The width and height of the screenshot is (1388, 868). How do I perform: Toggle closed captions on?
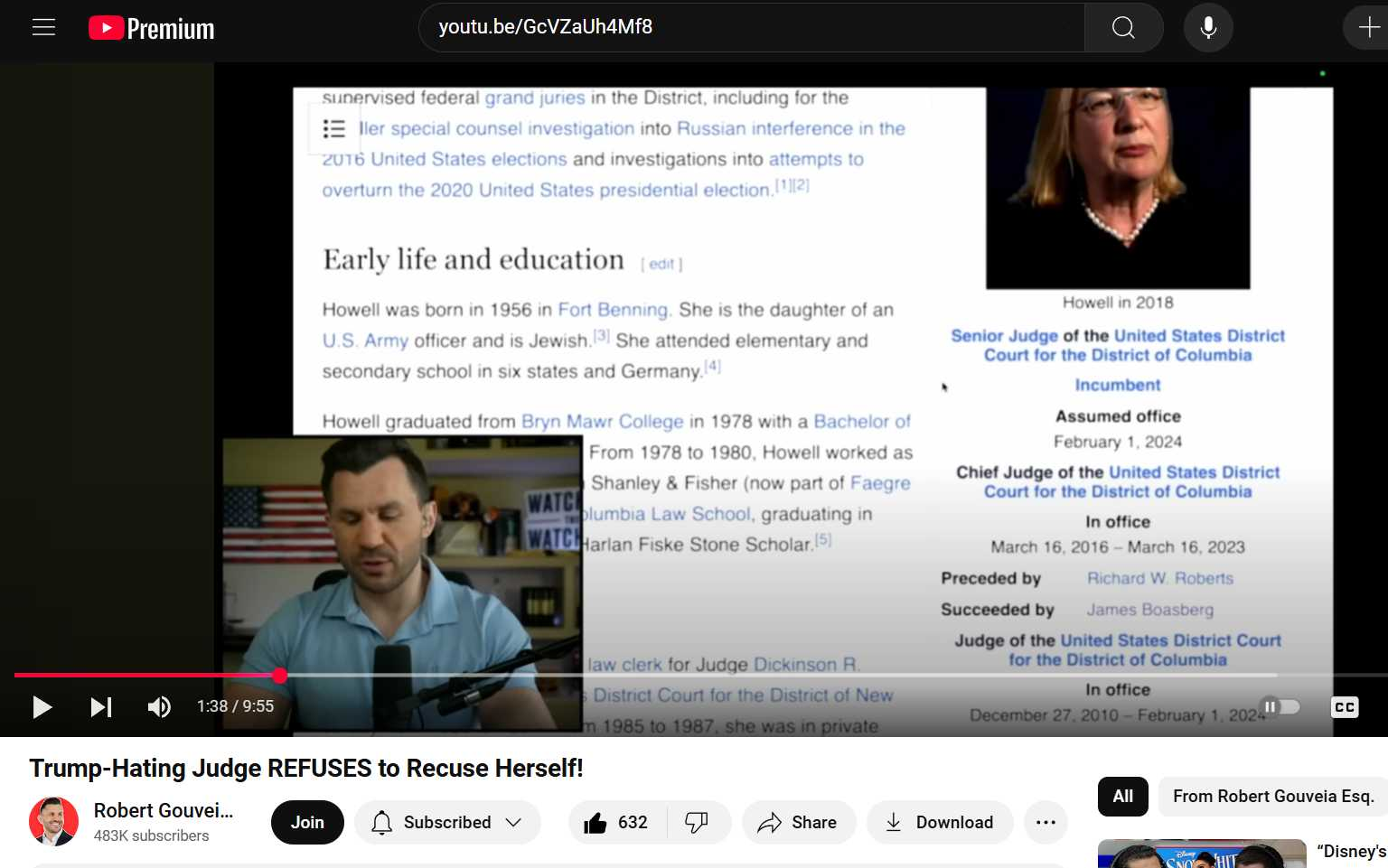[1344, 707]
